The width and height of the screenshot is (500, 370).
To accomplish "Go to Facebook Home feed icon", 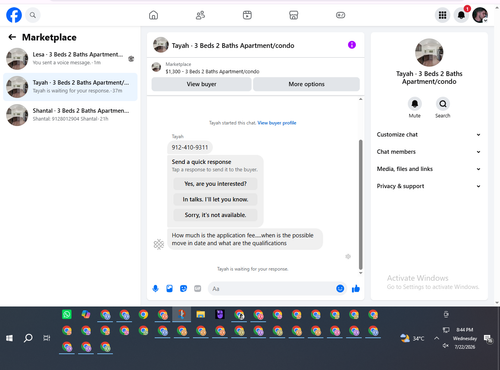I will click(x=153, y=15).
